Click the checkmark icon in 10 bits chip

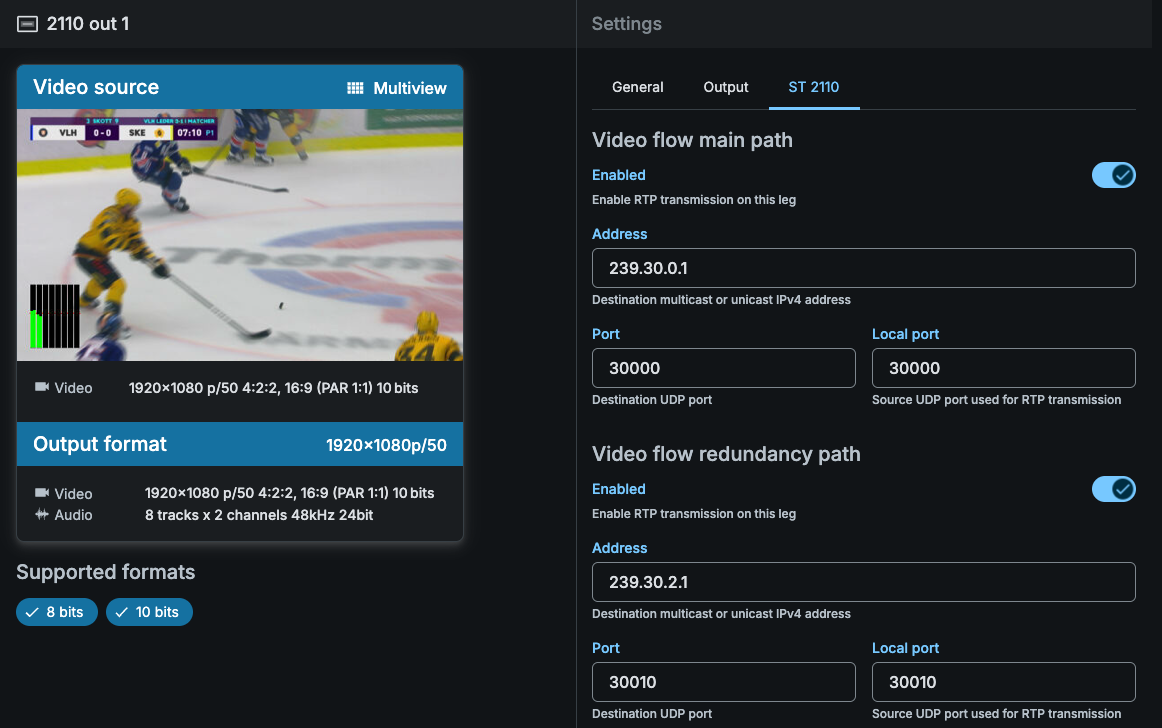click(x=122, y=612)
